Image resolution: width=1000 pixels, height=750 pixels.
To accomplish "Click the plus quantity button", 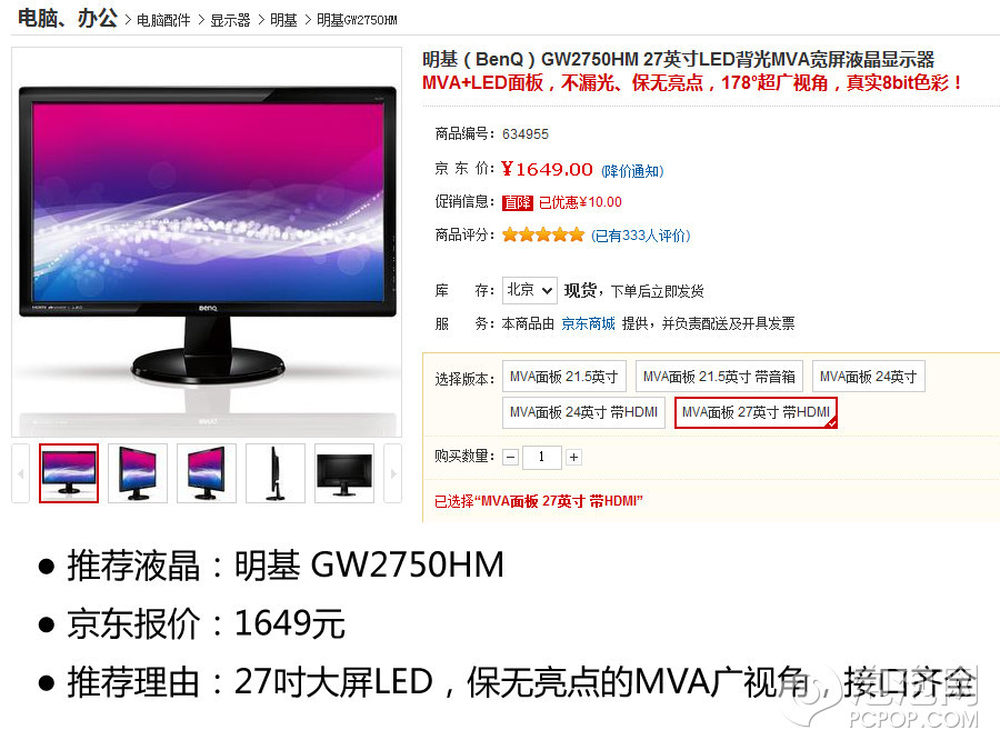I will [574, 457].
